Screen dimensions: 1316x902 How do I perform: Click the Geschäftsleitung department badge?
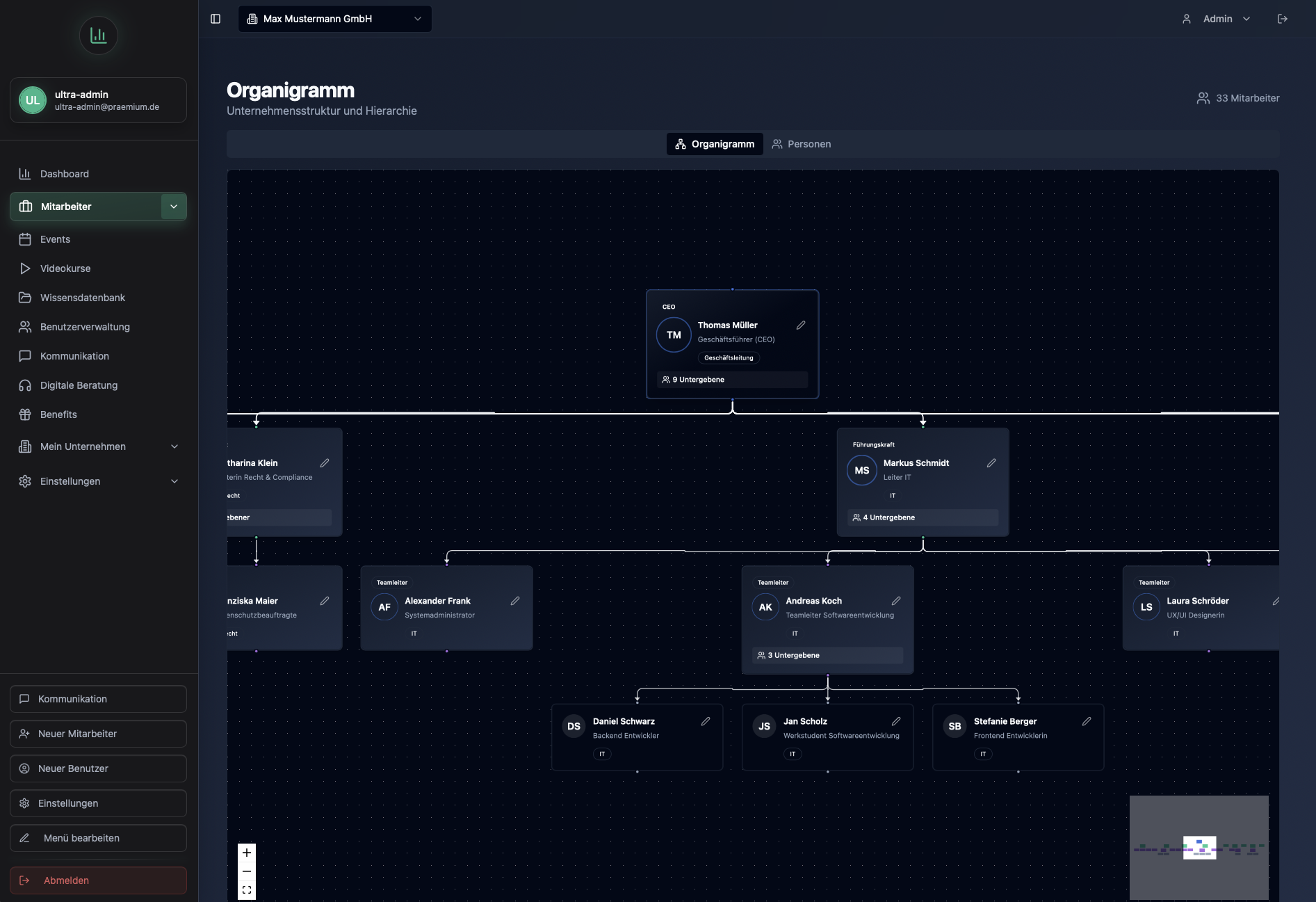pyautogui.click(x=729, y=357)
